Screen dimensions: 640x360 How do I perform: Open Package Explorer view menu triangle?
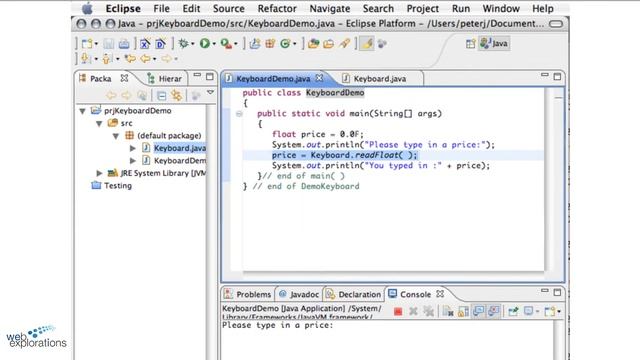[x=210, y=93]
